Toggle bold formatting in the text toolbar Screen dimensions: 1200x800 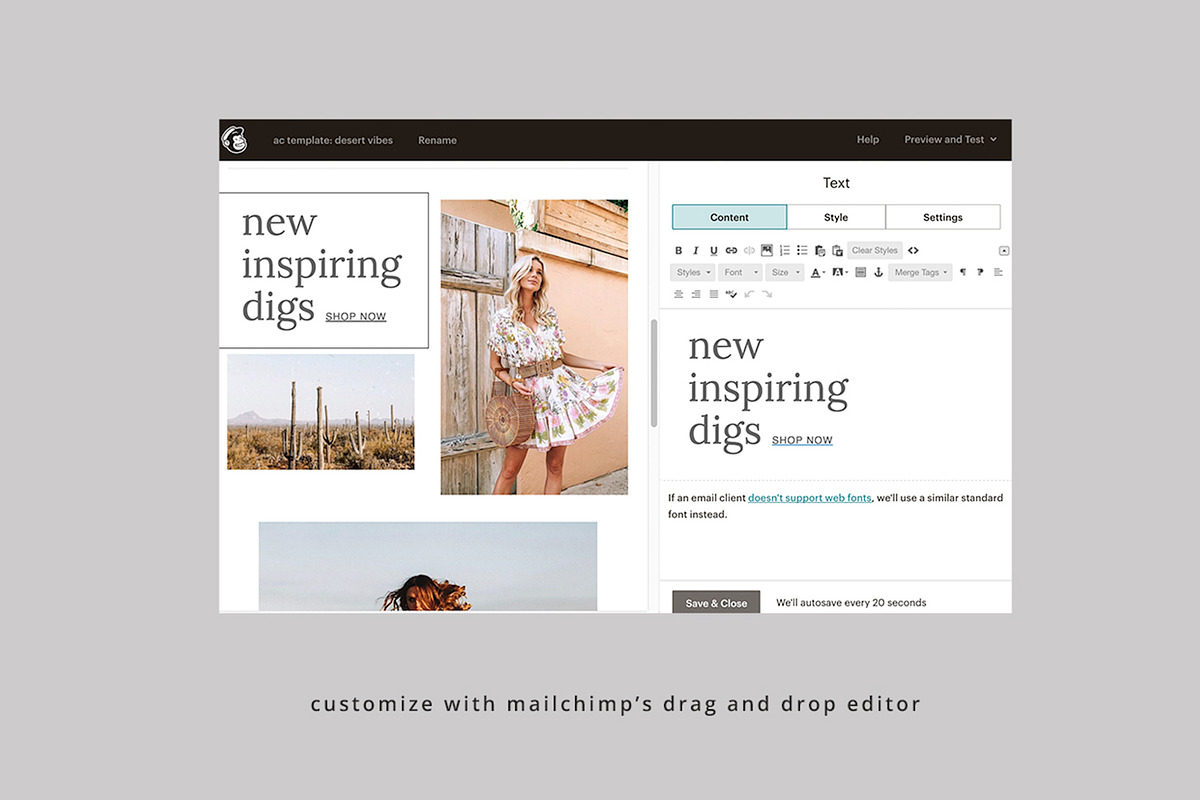679,250
